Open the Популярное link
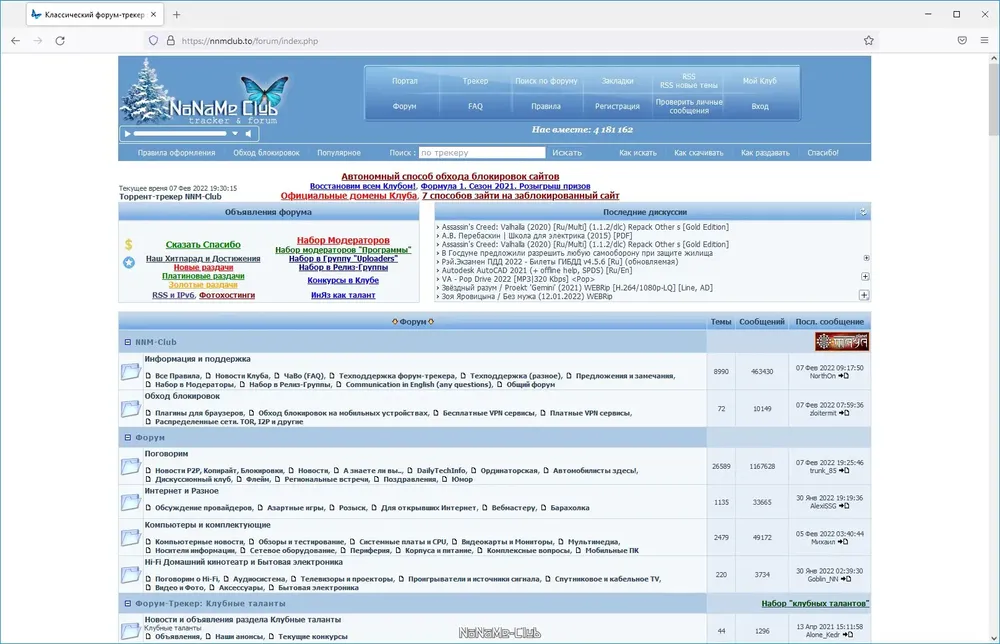 [x=339, y=153]
